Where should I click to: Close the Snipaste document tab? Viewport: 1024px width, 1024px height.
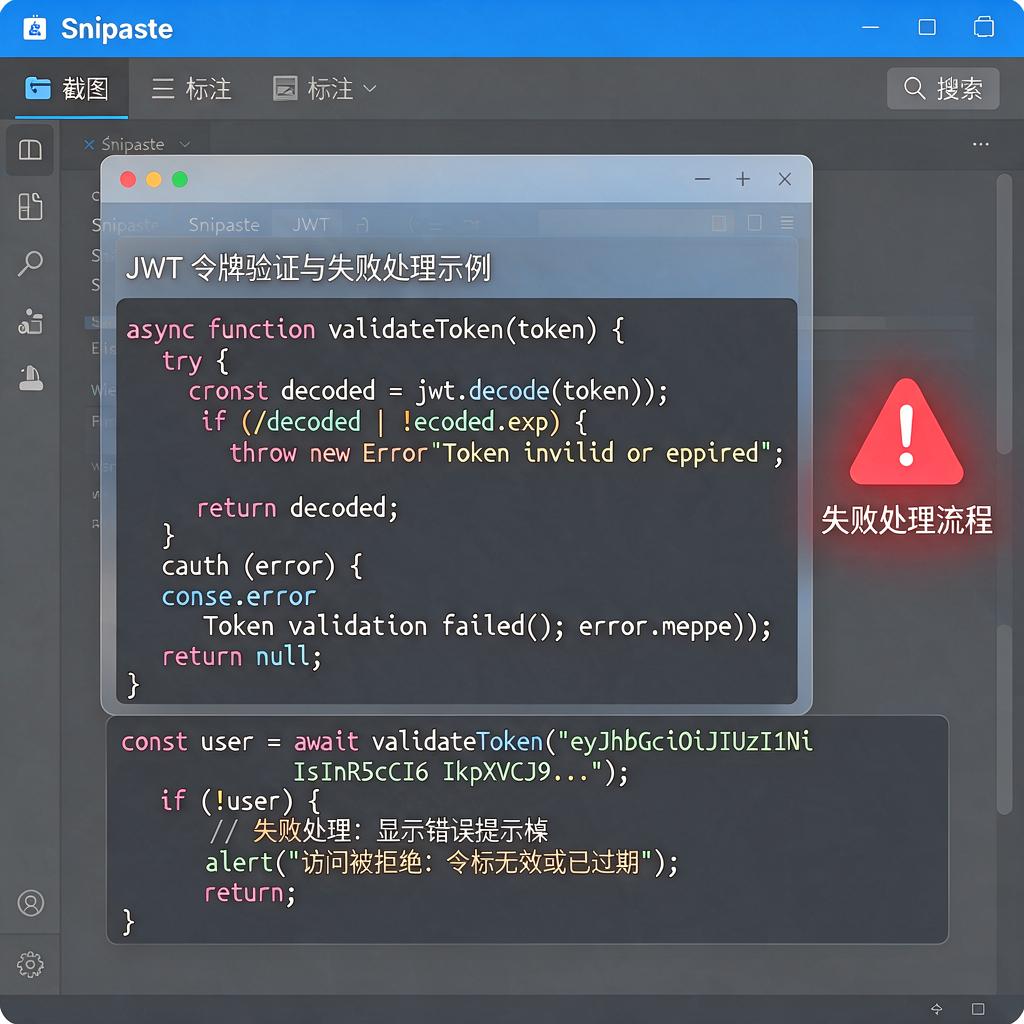(89, 144)
